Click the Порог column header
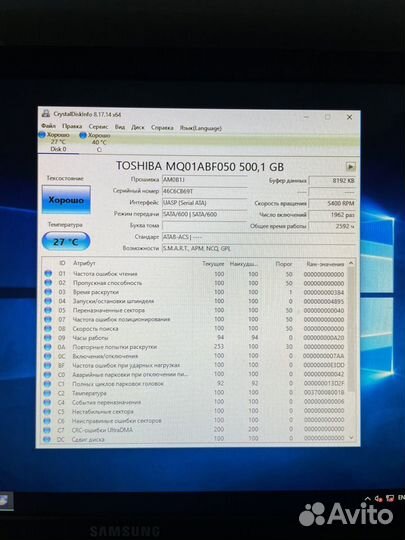The image size is (405, 540). point(284,264)
